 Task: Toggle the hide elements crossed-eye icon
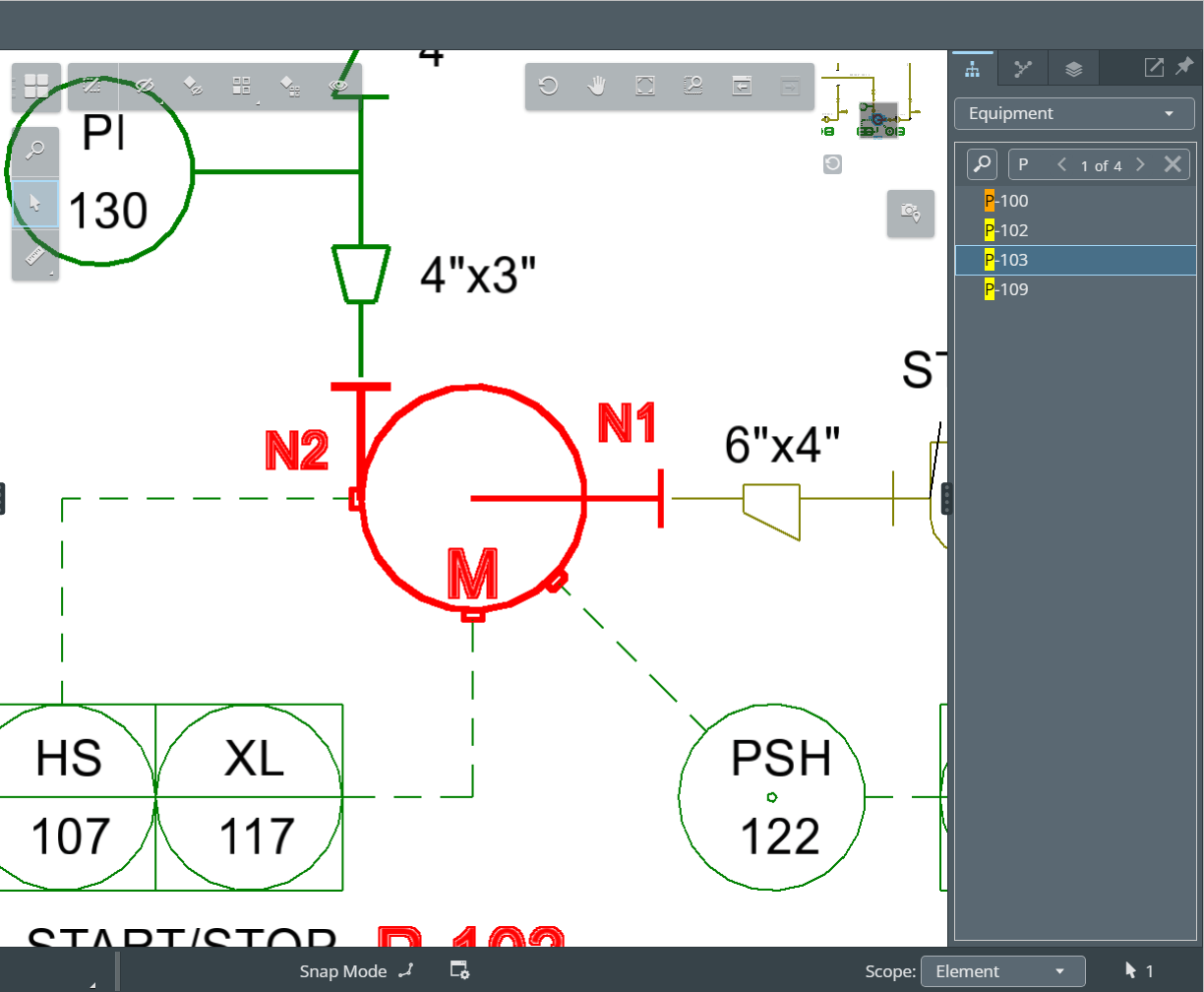click(x=145, y=87)
